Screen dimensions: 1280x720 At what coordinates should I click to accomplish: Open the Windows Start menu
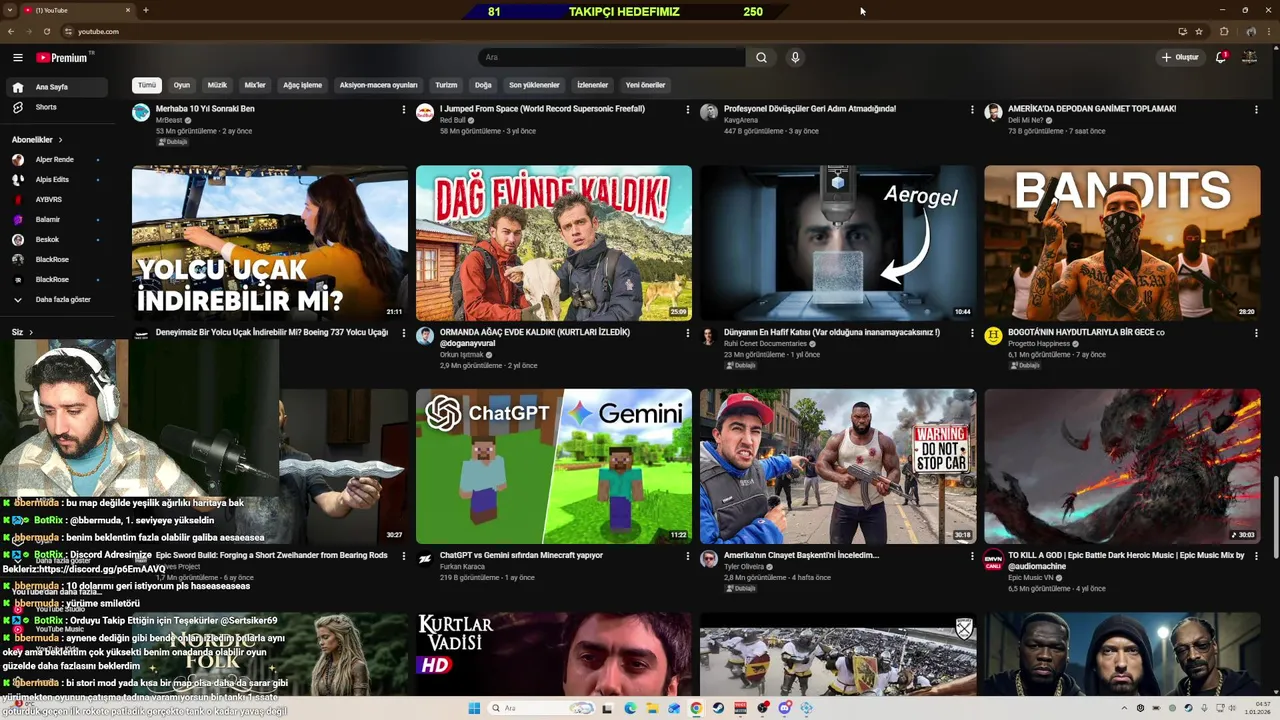tap(474, 708)
